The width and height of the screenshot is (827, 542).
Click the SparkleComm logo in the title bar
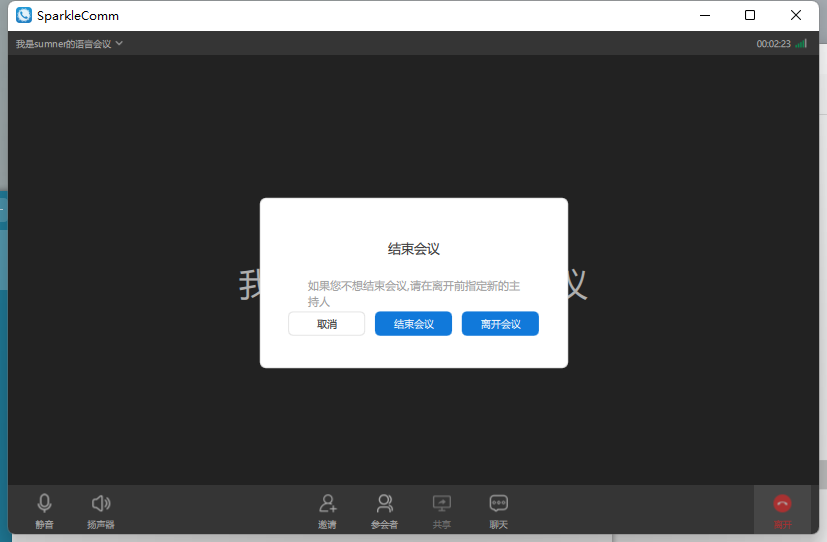point(24,15)
